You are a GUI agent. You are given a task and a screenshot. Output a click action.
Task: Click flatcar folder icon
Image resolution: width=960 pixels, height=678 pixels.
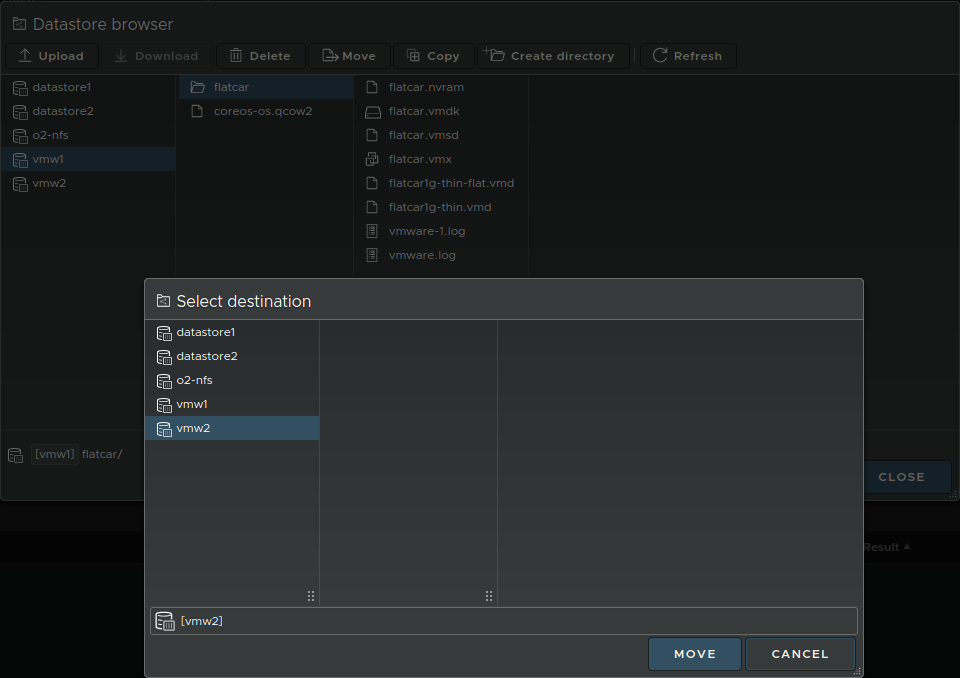[197, 87]
